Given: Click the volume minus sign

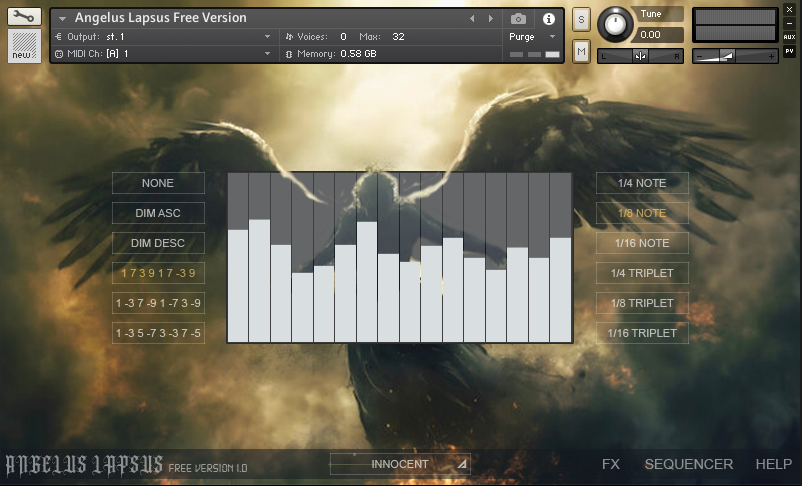Looking at the screenshot, I should [700, 57].
